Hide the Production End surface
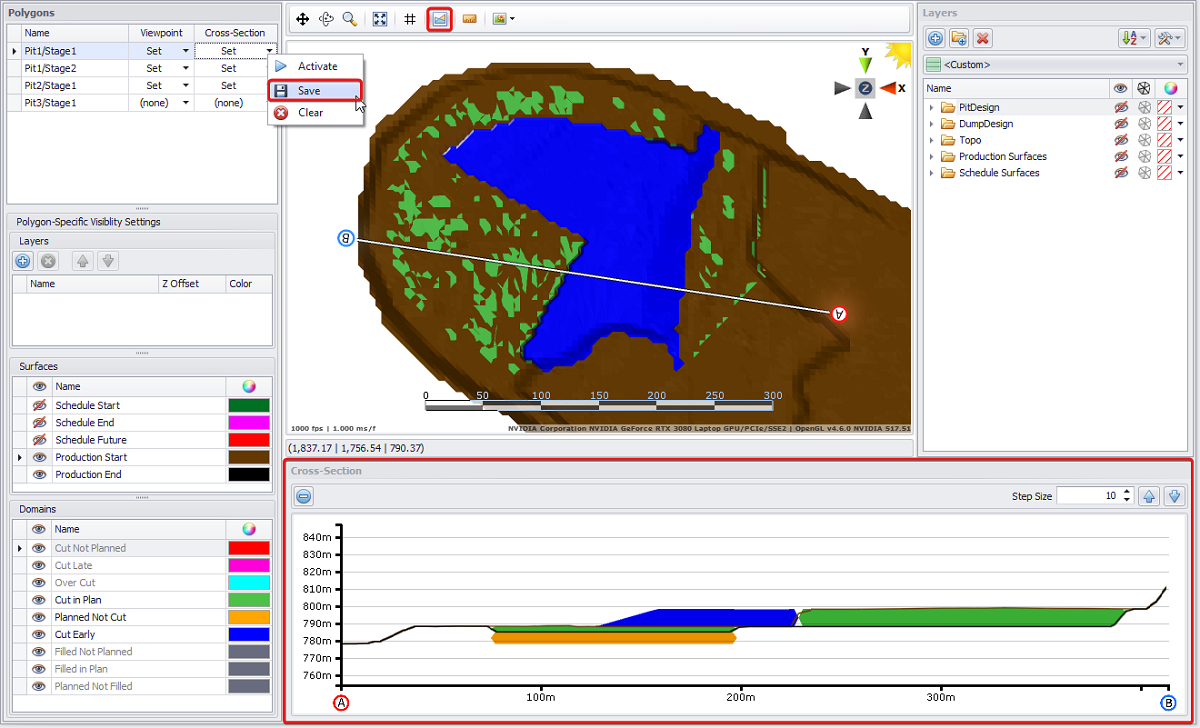This screenshot has height=728, width=1200. click(x=40, y=474)
